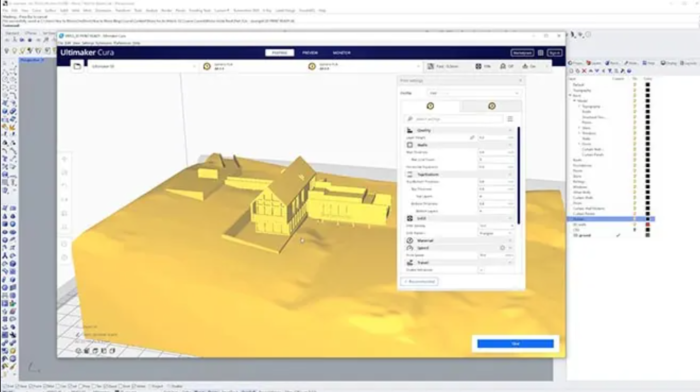This screenshot has width=700, height=392.
Task: Select Cura Move tool in left toolbar
Action: (x=64, y=159)
